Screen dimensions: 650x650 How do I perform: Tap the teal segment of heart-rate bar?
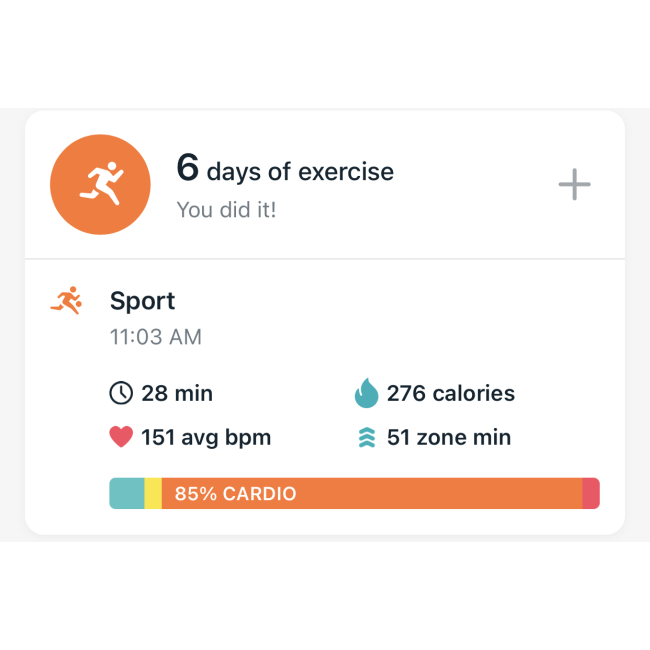pos(127,493)
